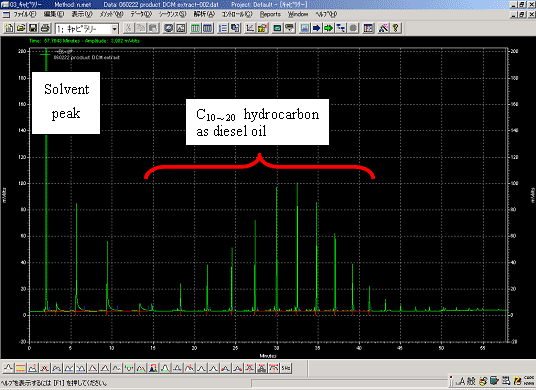Click the Print icon in the toolbar
This screenshot has height=390, width=536.
[x=45, y=28]
